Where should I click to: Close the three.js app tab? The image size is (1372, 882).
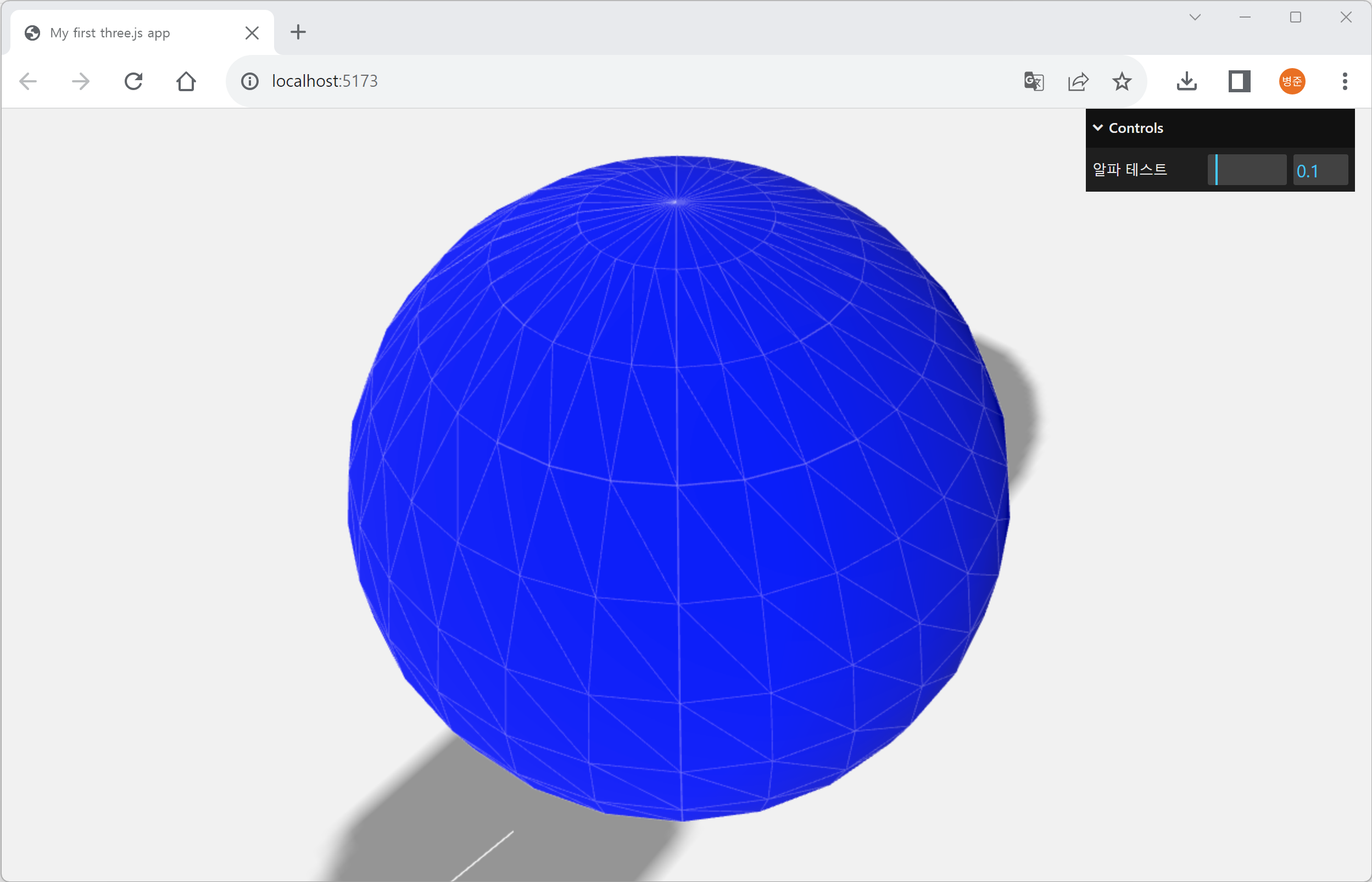click(252, 33)
